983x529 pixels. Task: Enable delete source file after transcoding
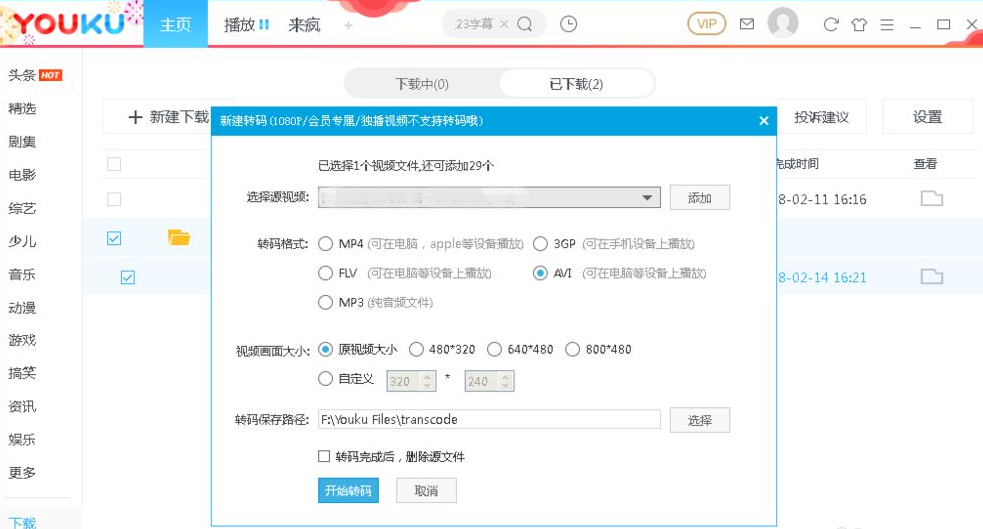tap(323, 456)
